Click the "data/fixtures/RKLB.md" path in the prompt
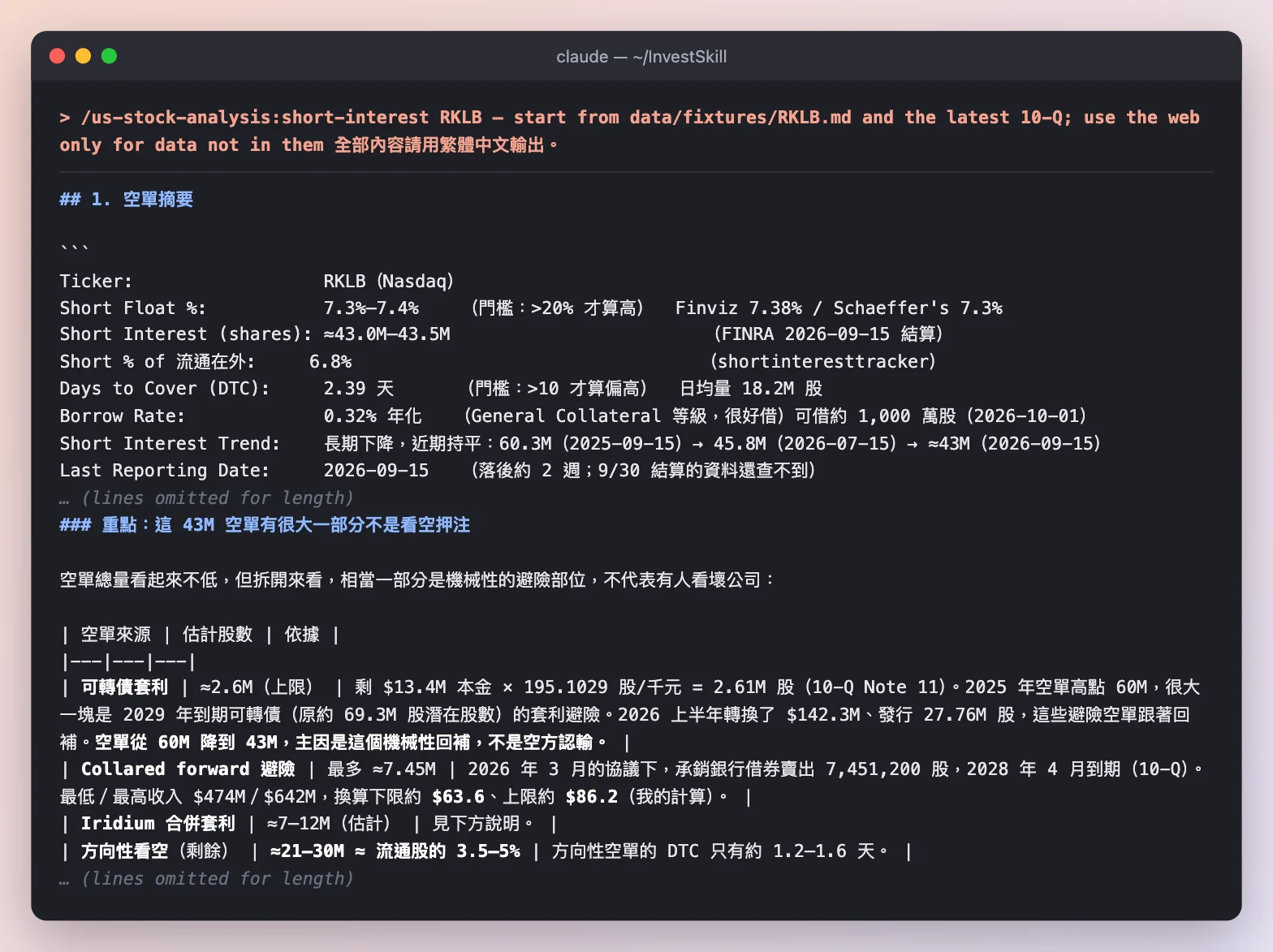The image size is (1273, 952). [740, 118]
